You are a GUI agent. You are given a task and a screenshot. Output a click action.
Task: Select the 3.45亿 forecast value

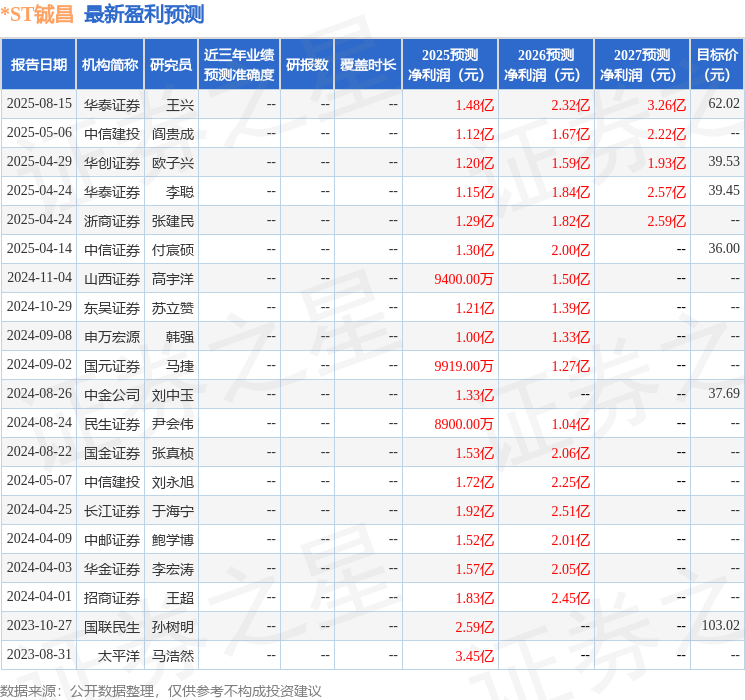pos(474,656)
